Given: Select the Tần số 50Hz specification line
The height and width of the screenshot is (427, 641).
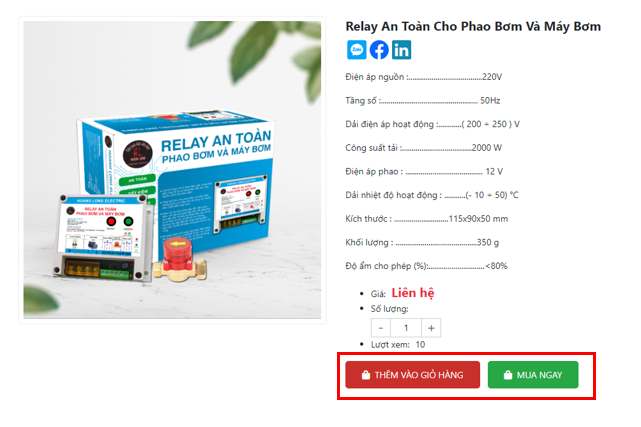Looking at the screenshot, I should 423,101.
